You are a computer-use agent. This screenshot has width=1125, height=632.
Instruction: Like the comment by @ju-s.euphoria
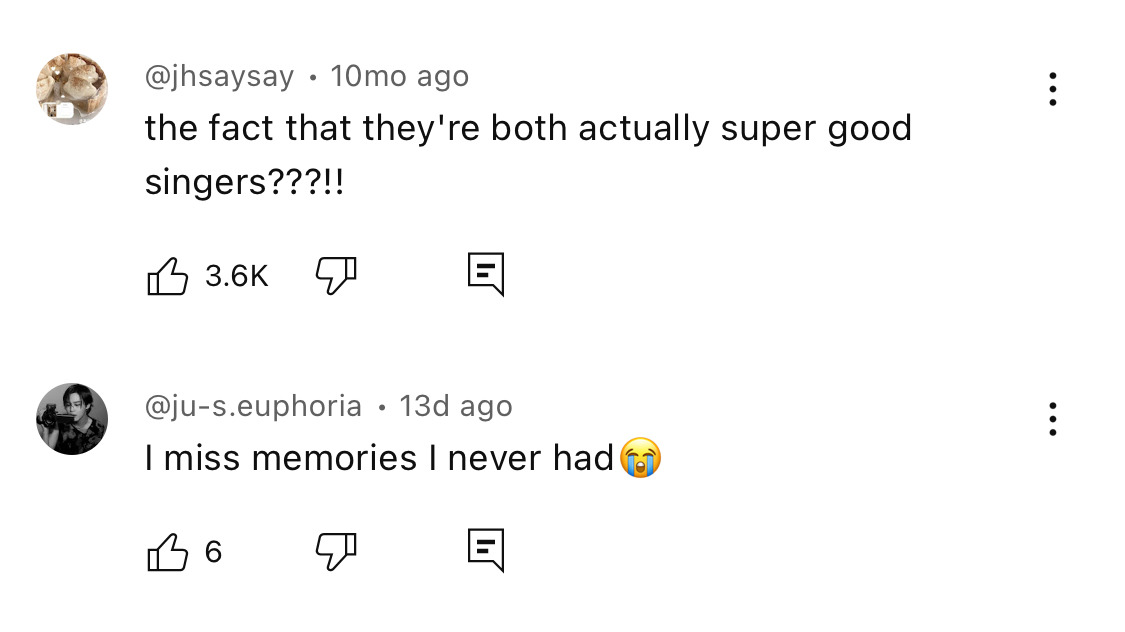pos(168,551)
